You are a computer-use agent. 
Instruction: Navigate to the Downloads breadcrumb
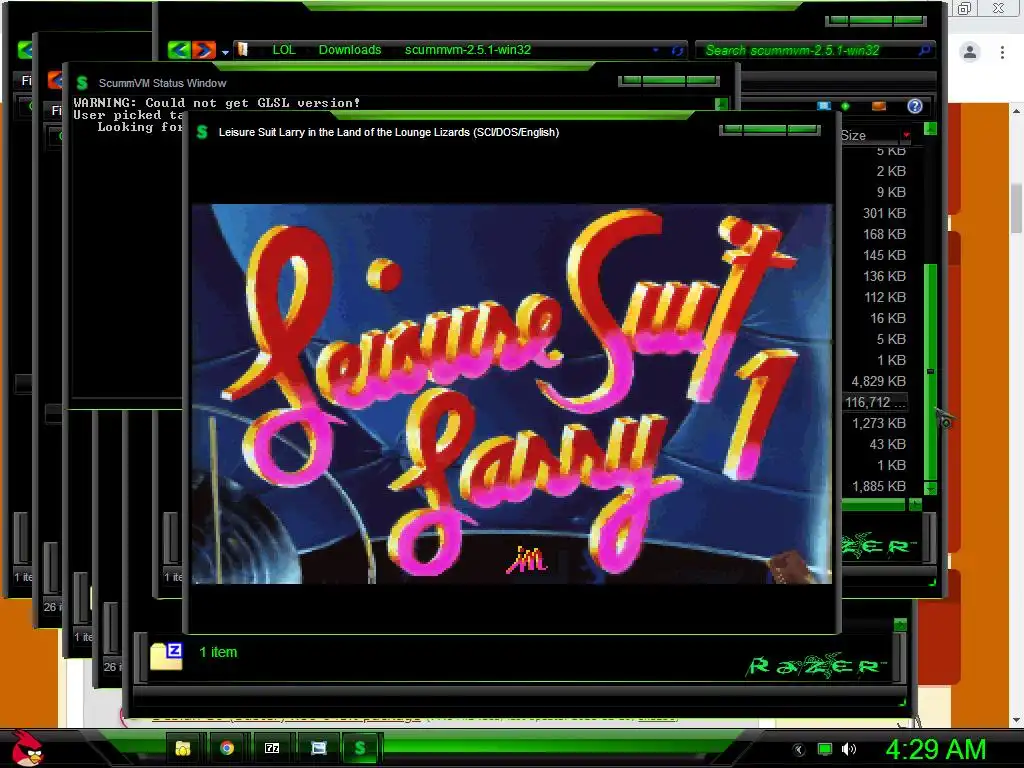coord(349,50)
